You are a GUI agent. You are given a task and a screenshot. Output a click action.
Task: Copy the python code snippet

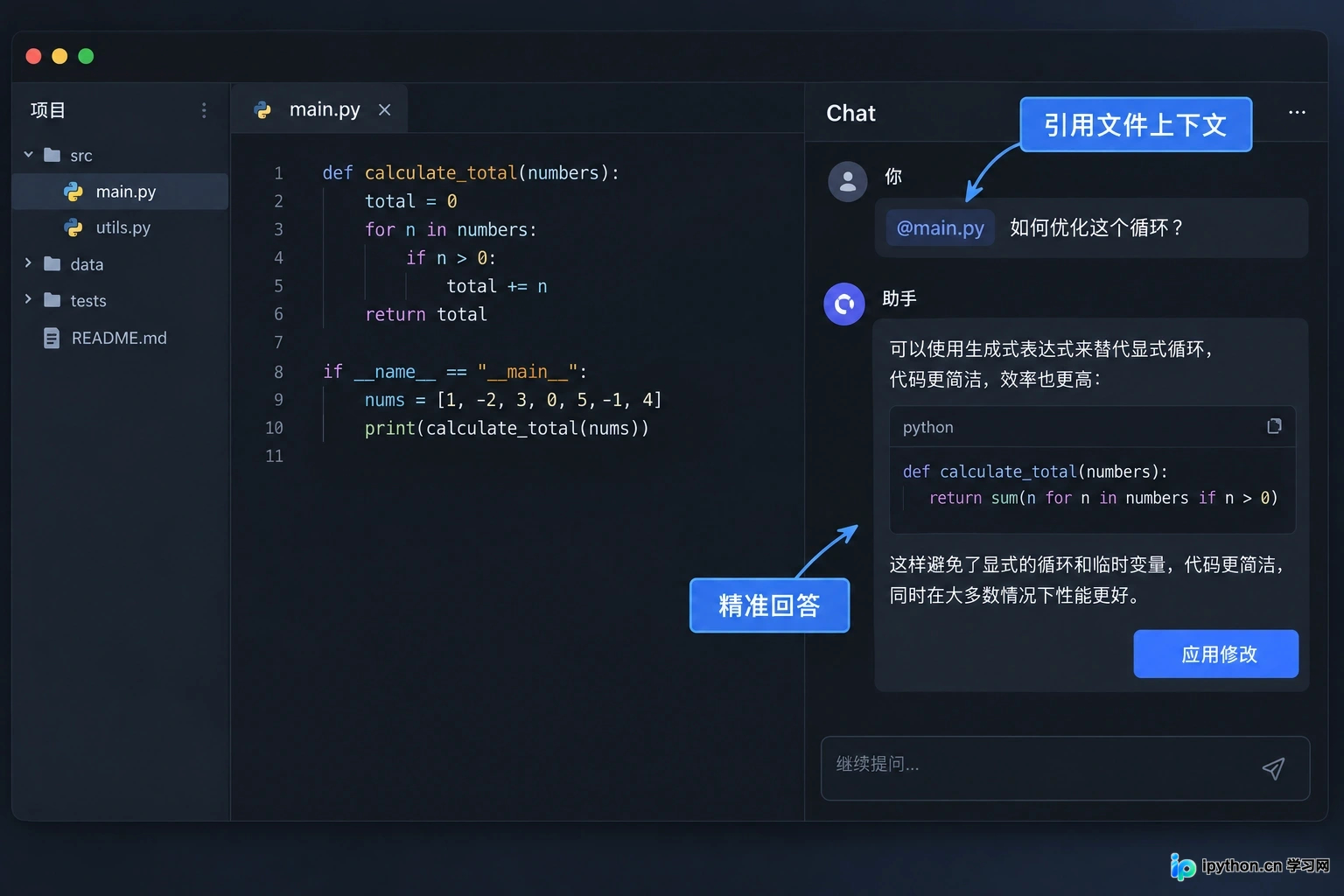tap(1274, 426)
